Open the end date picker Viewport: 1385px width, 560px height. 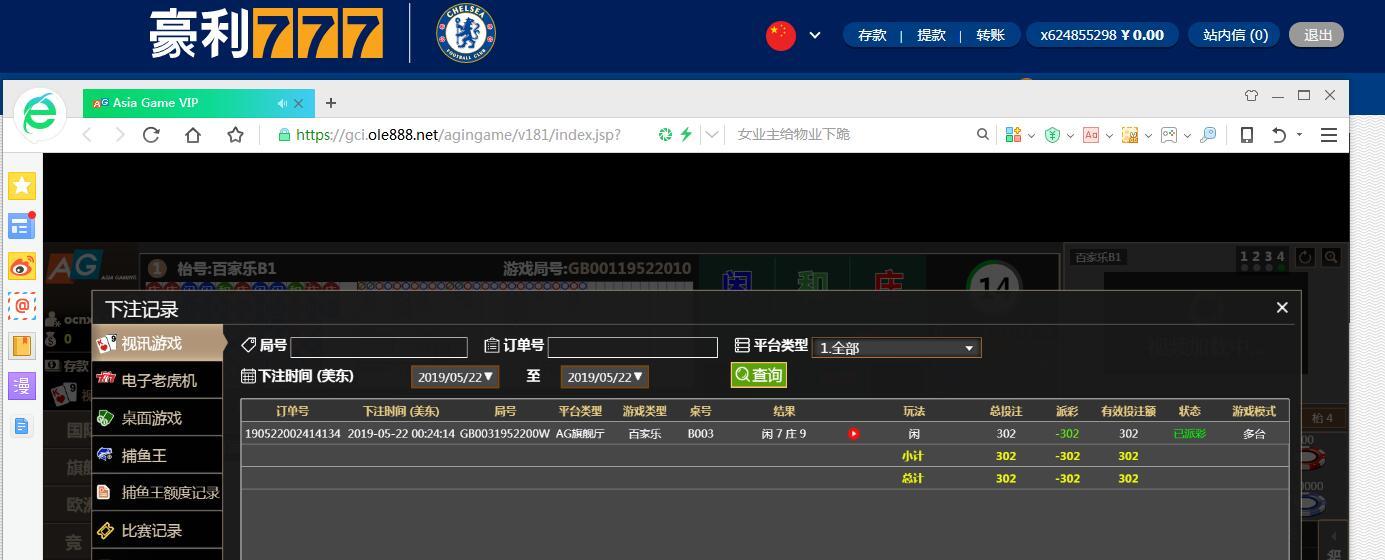(605, 377)
